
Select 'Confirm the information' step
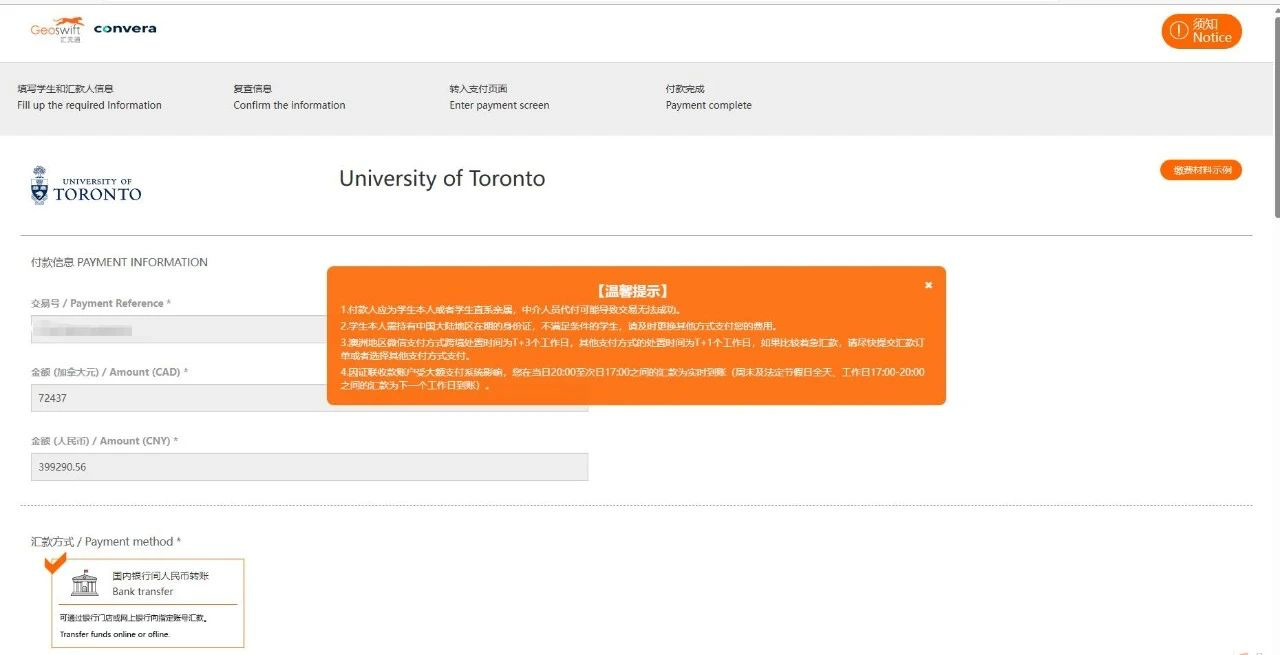[x=289, y=97]
